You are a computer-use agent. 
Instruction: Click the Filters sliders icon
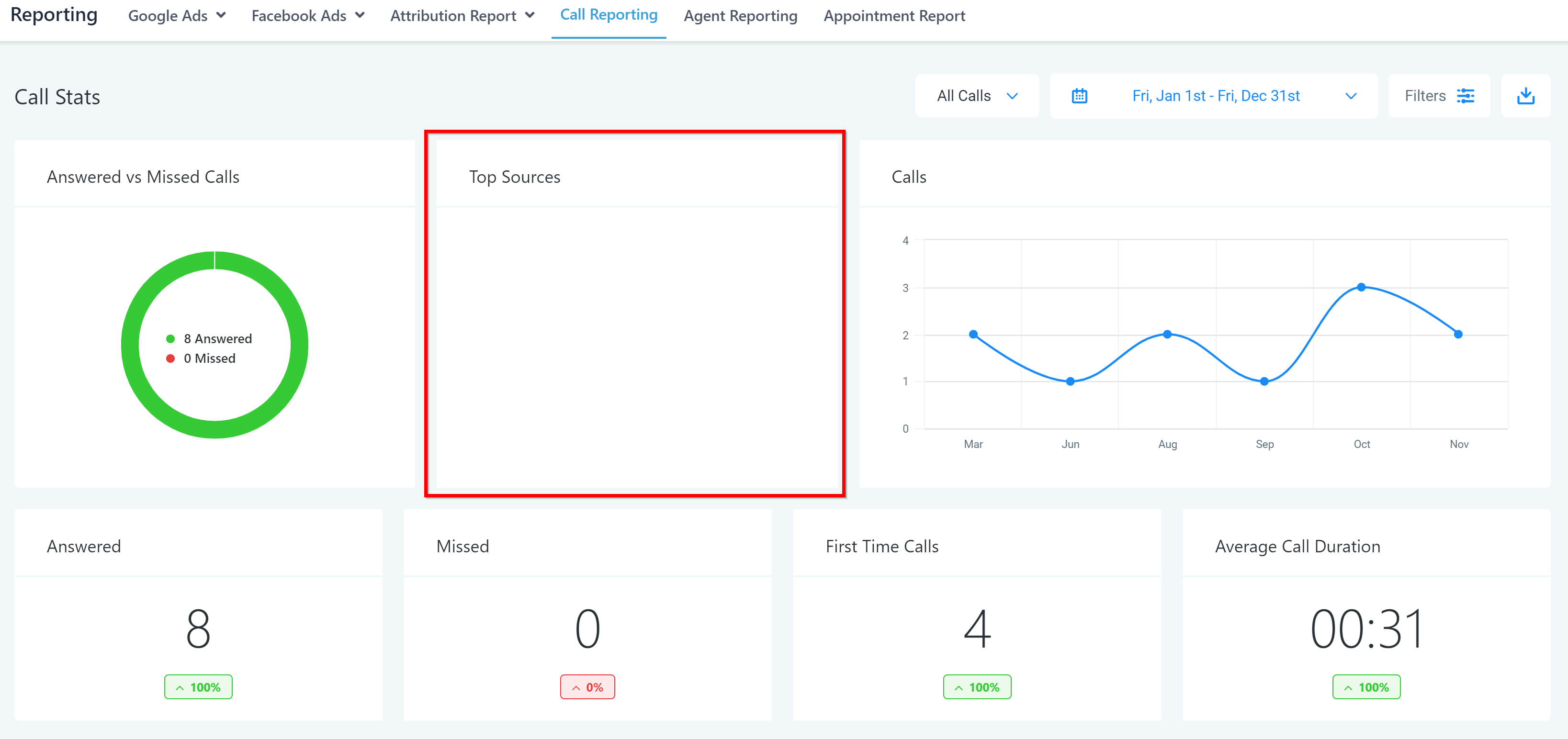(x=1465, y=96)
